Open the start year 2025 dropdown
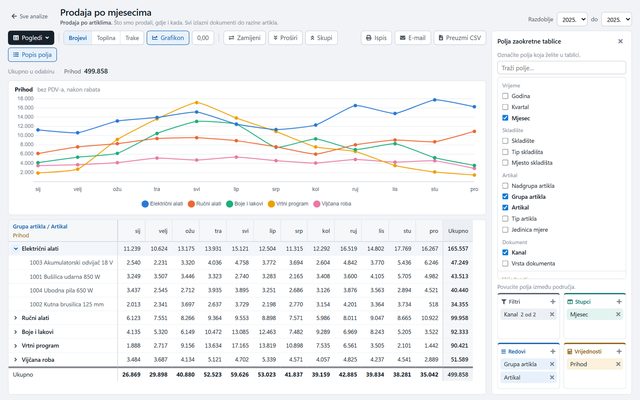Screen dimensions: 640x400 [572, 19]
